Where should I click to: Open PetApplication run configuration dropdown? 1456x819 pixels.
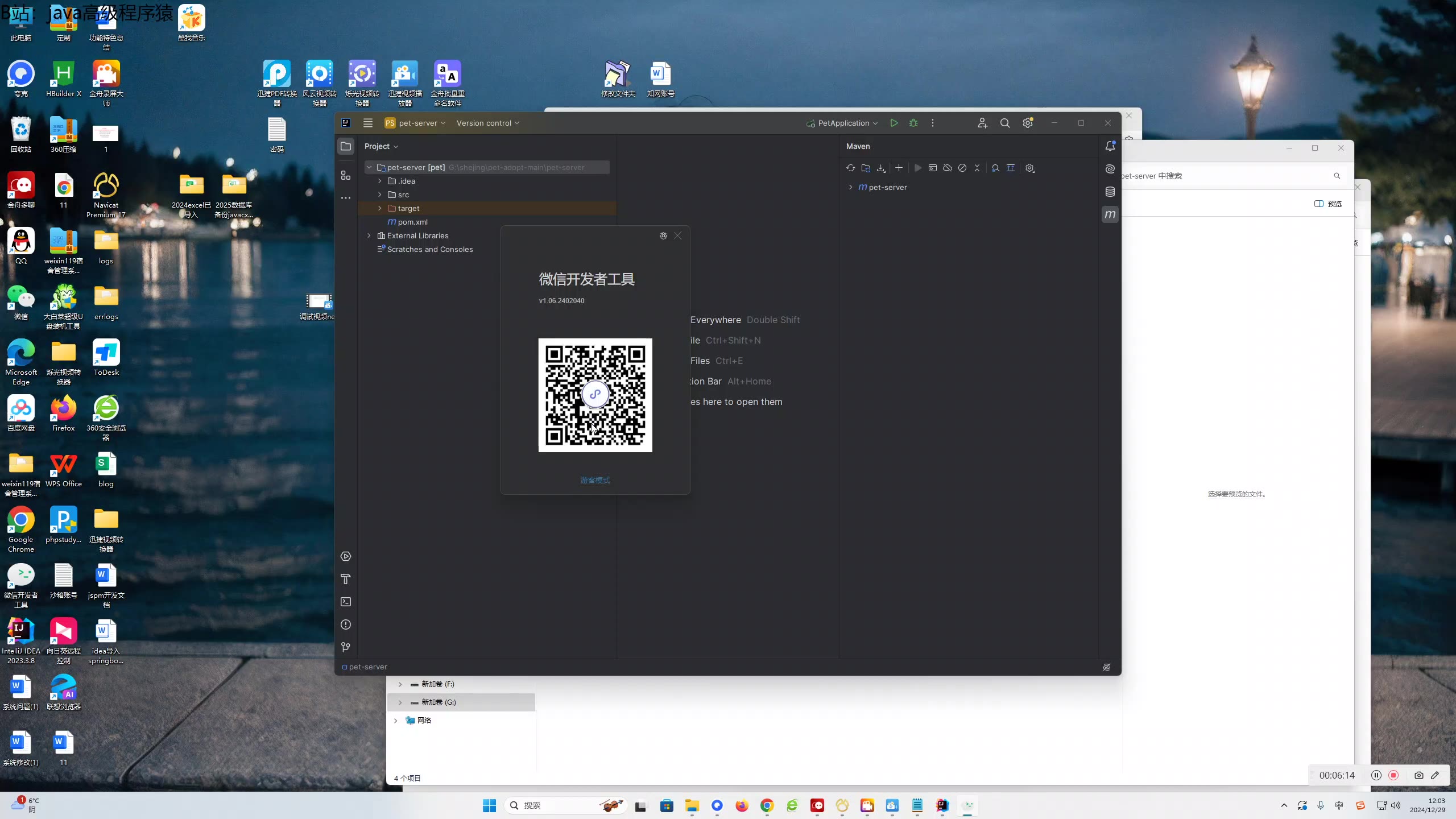(843, 123)
